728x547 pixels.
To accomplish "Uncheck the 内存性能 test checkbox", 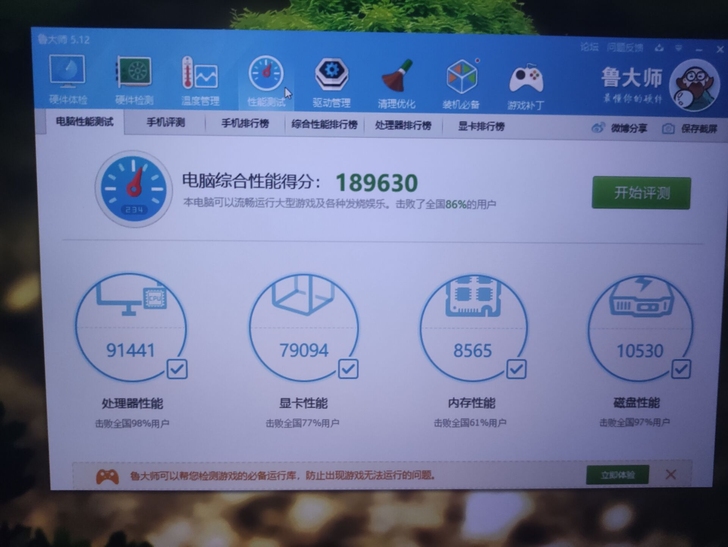I will point(516,369).
